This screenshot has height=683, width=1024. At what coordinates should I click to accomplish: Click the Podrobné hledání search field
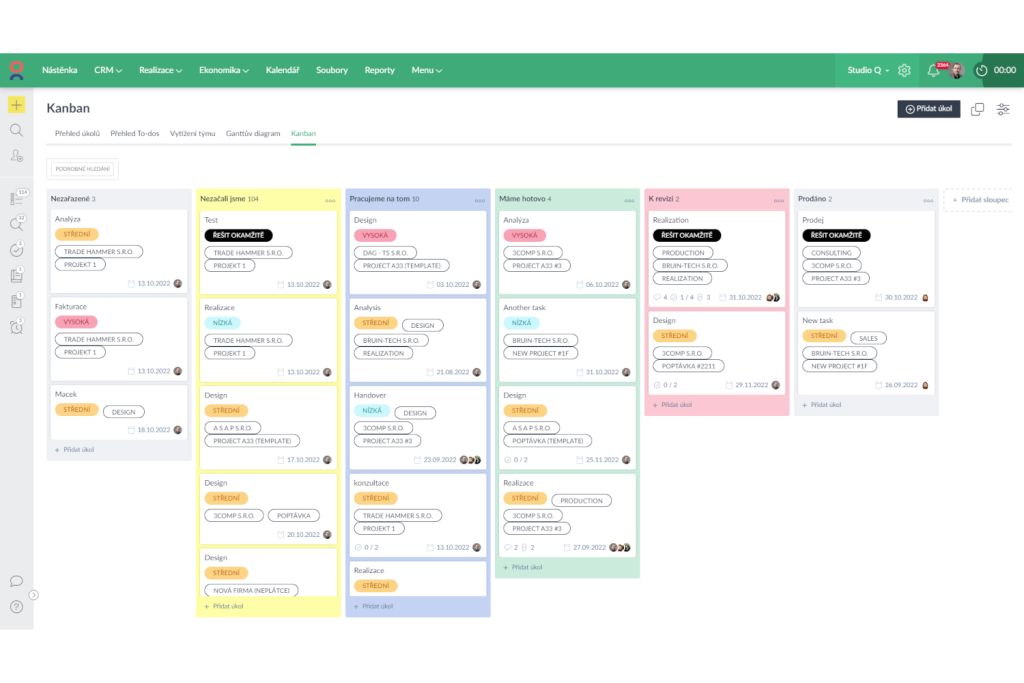(x=82, y=169)
